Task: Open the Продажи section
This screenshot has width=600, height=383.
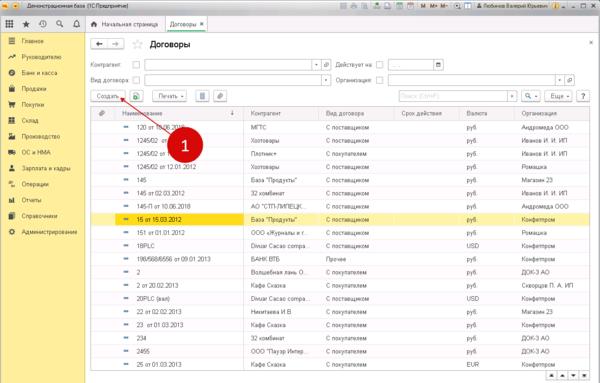Action: 34,89
